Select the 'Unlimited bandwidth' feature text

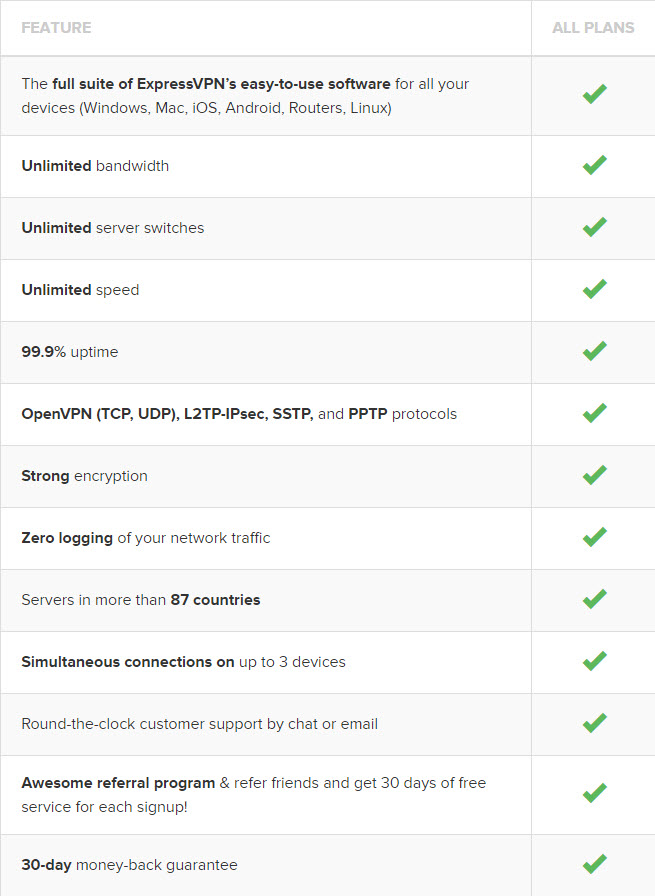point(95,166)
